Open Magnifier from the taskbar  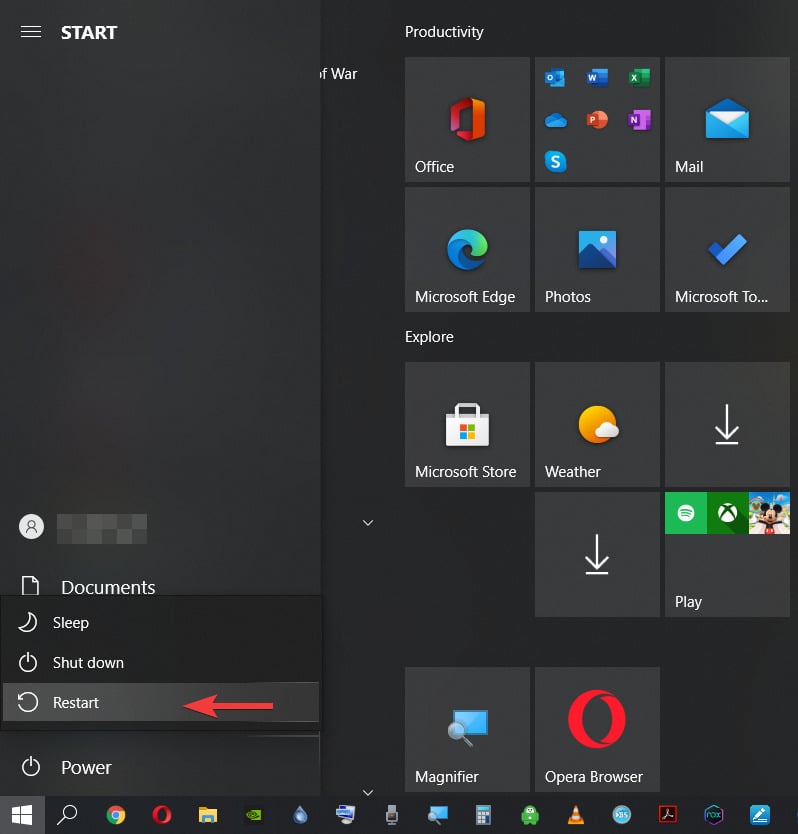tap(438, 815)
